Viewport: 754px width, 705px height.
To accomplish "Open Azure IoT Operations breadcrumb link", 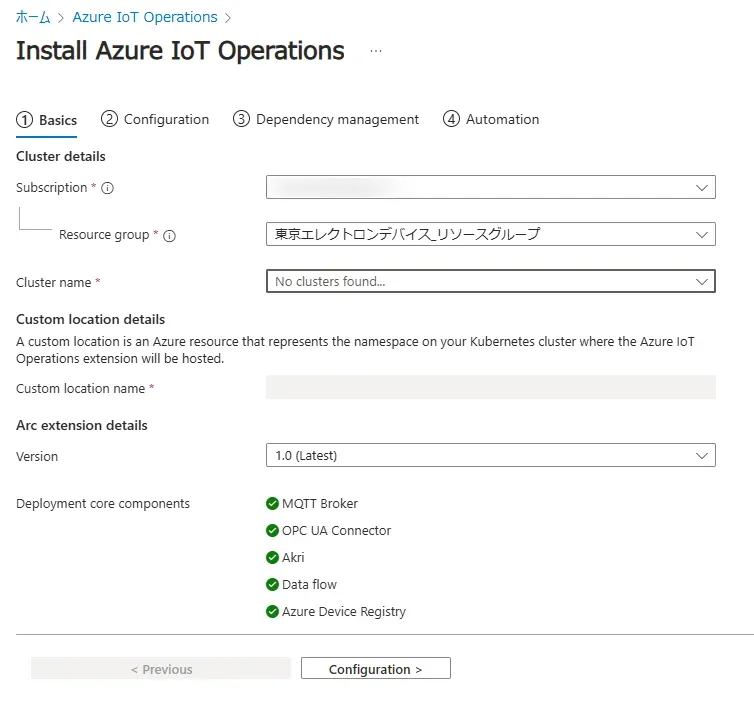I will pyautogui.click(x=145, y=17).
